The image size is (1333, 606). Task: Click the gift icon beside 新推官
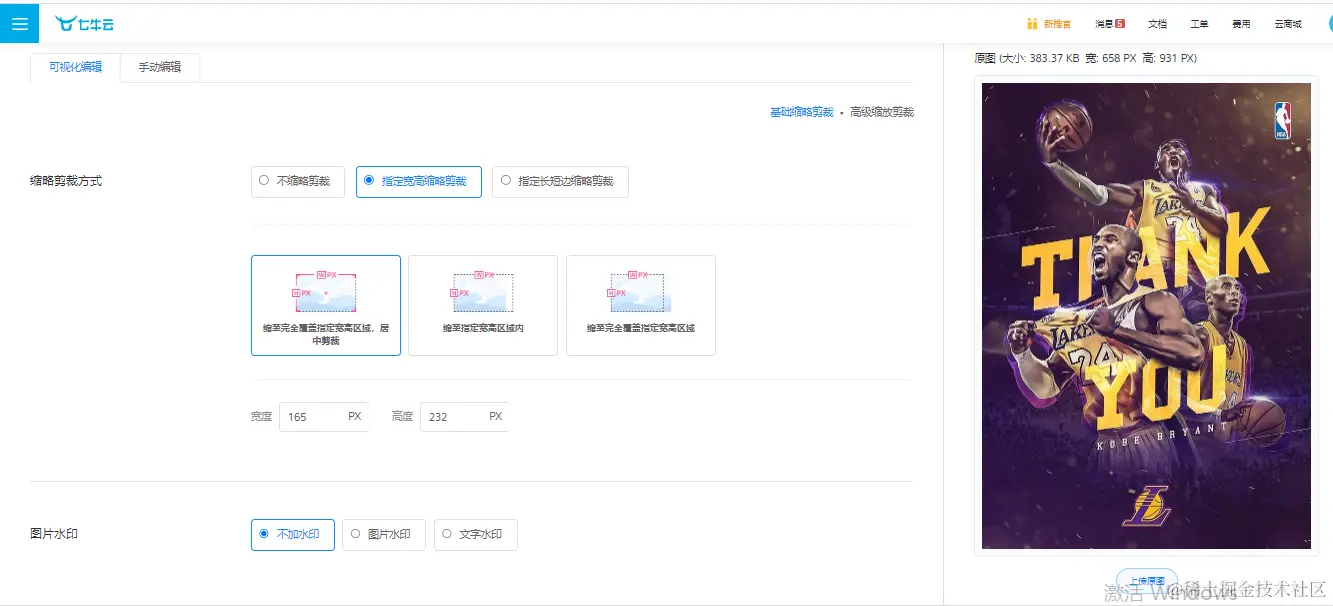pyautogui.click(x=1032, y=24)
